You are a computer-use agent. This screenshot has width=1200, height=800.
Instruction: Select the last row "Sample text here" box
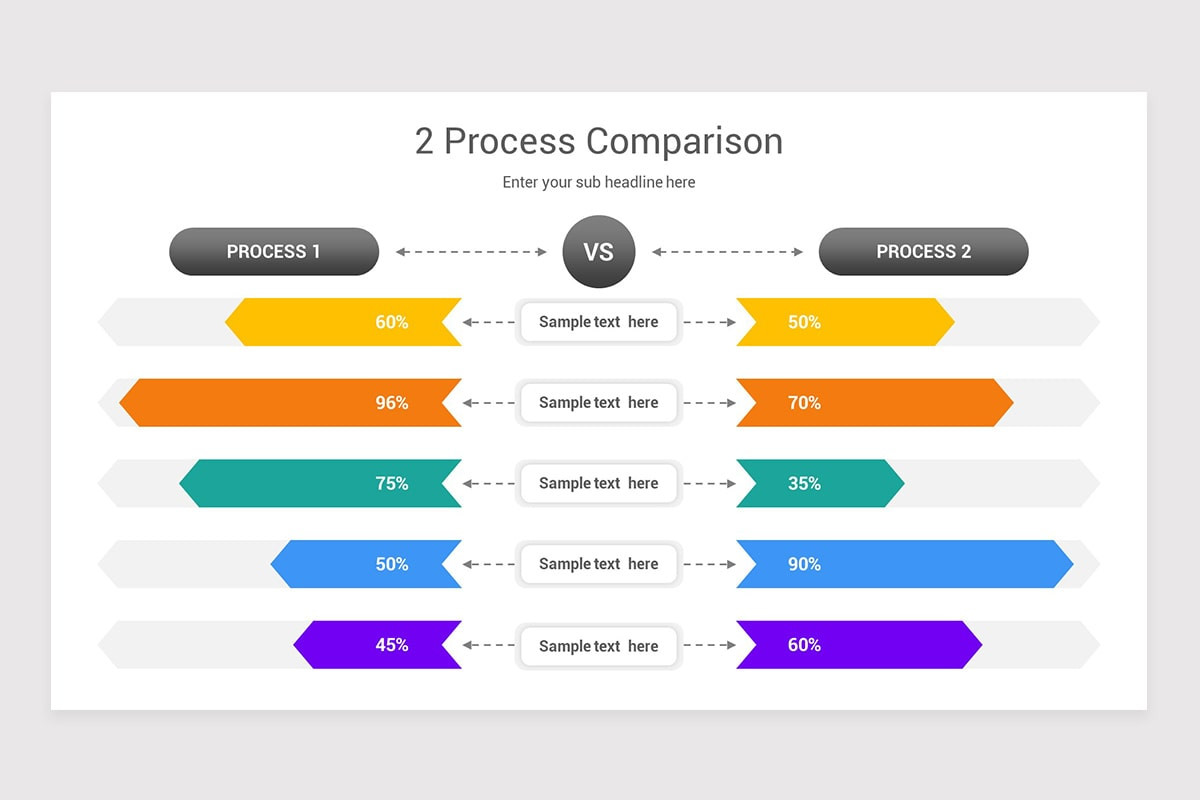[598, 646]
